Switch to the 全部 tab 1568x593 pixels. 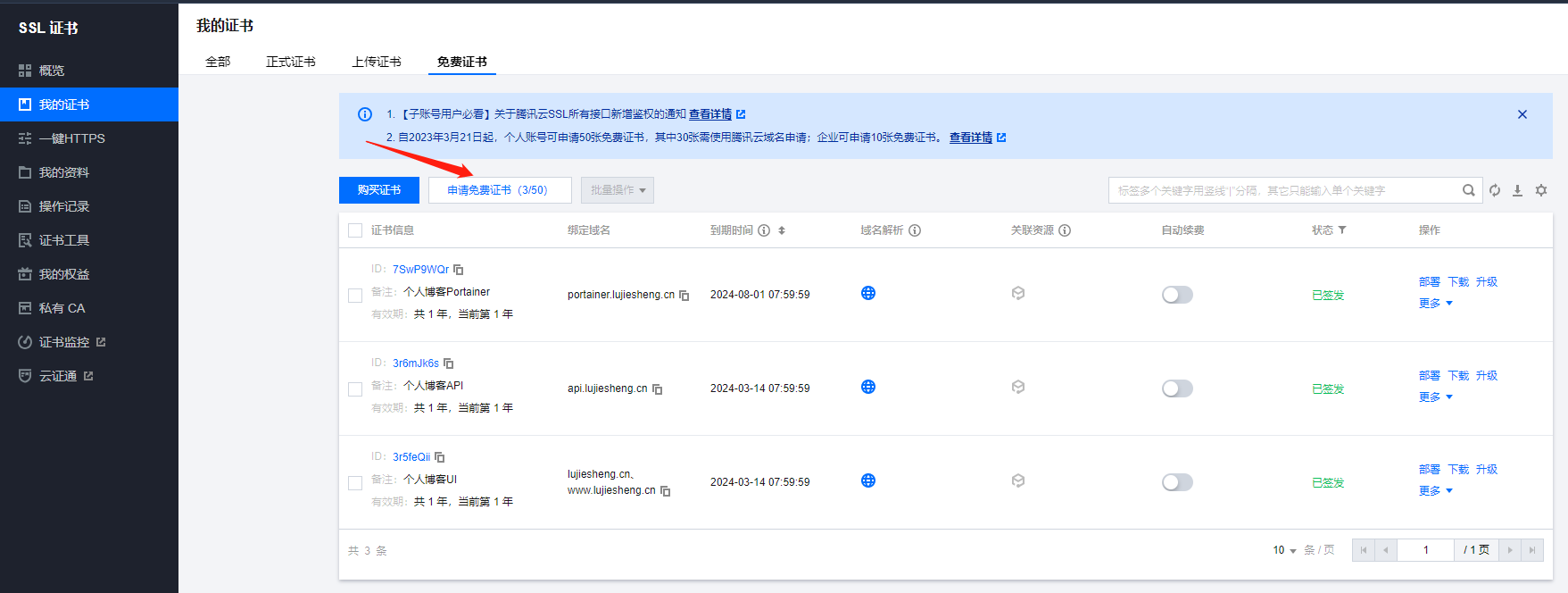pos(218,62)
